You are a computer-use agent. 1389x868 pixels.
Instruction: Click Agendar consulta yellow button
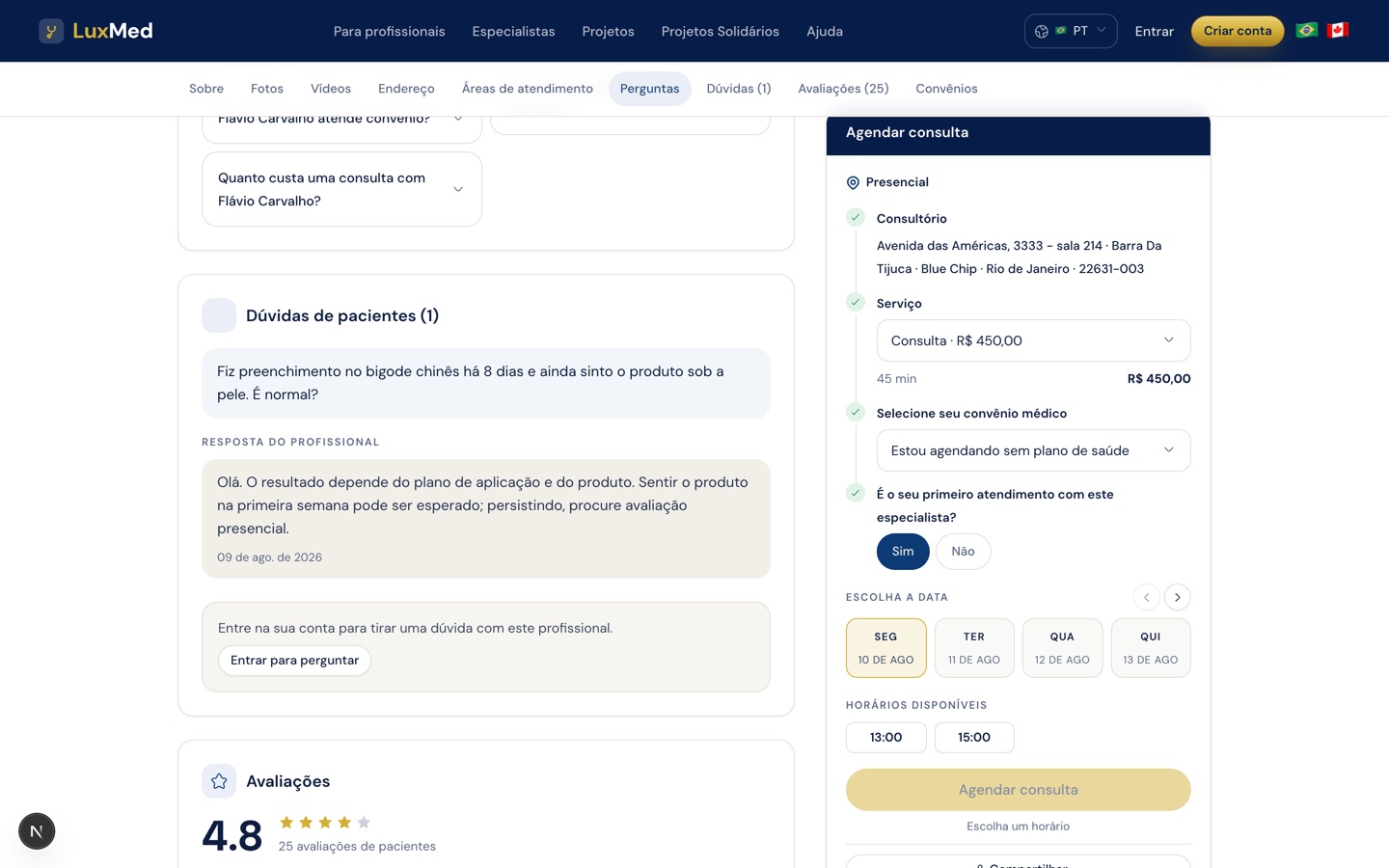pos(1018,790)
